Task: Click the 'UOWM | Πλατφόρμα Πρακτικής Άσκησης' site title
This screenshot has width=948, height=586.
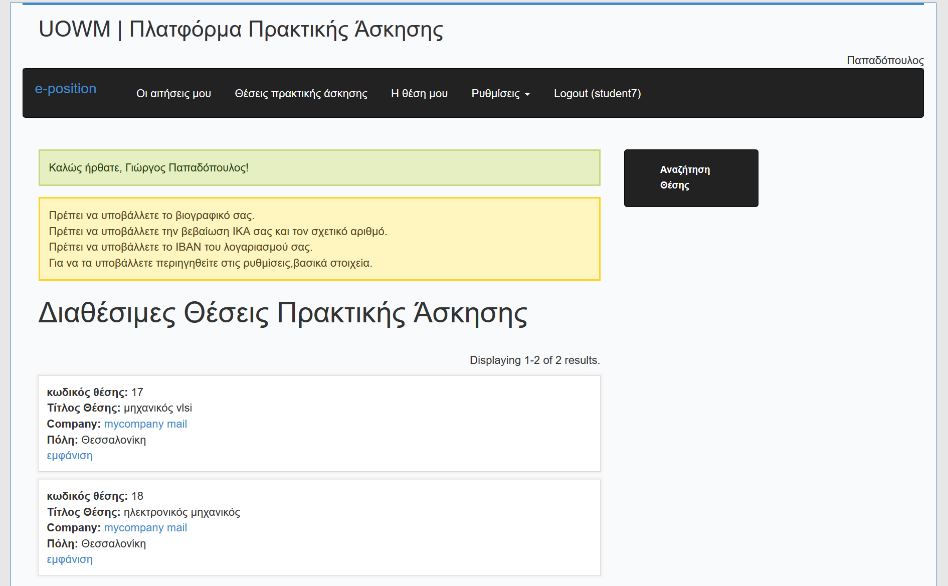Action: pyautogui.click(x=241, y=30)
